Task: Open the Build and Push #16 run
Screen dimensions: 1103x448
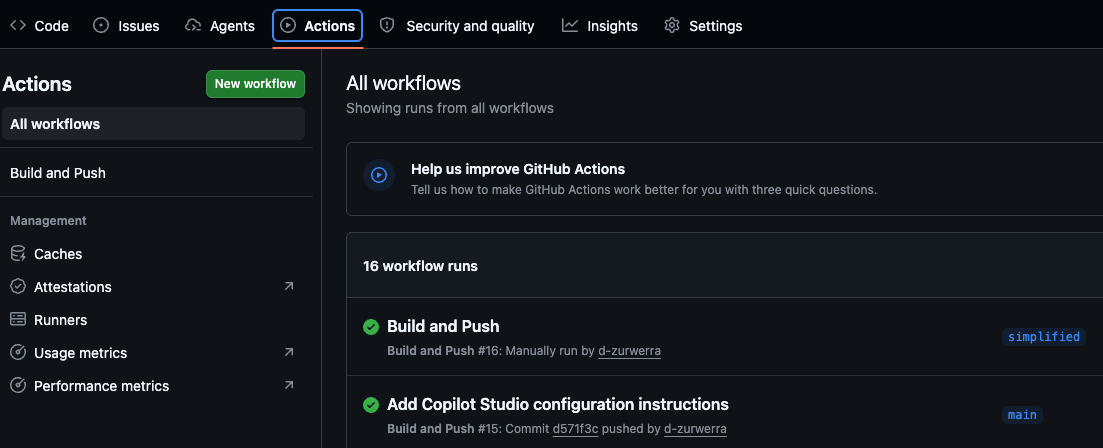Action: [443, 326]
